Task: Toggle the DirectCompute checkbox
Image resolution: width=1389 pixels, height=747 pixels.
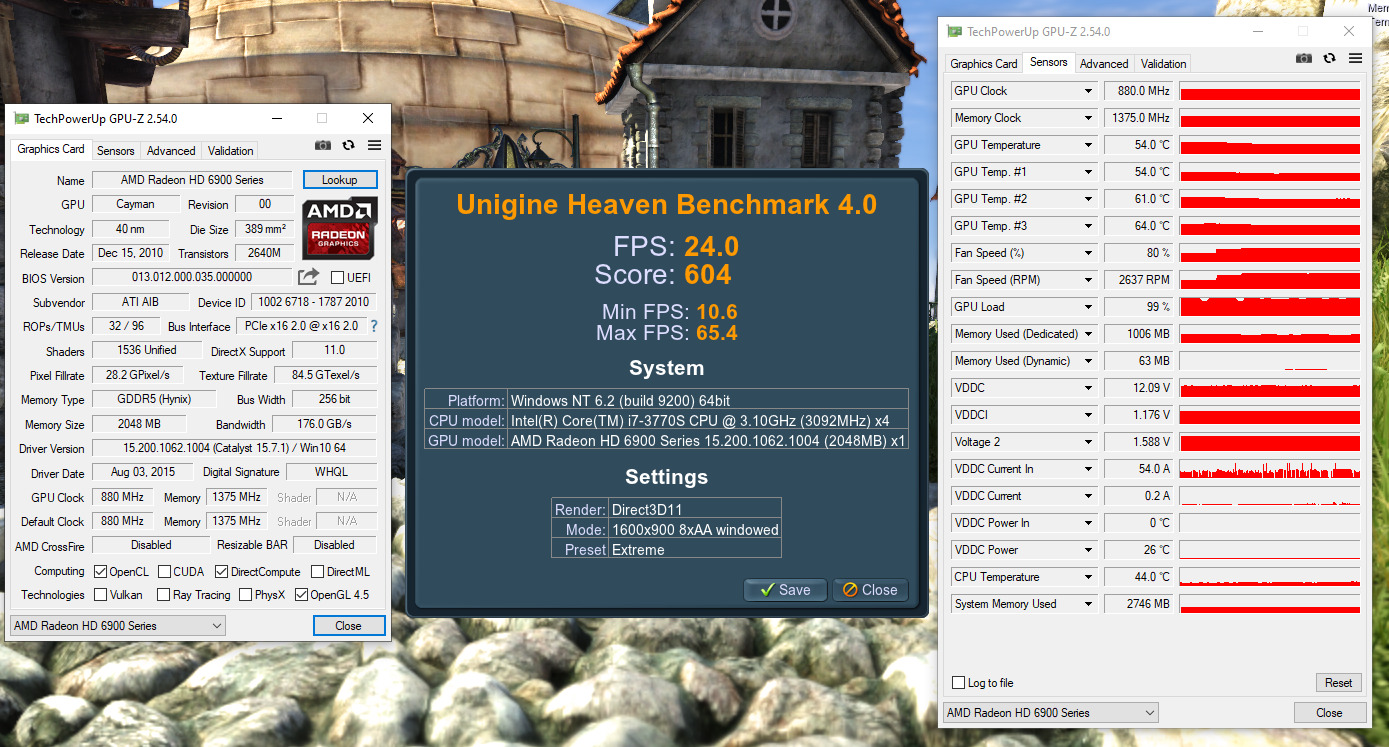Action: pos(221,572)
